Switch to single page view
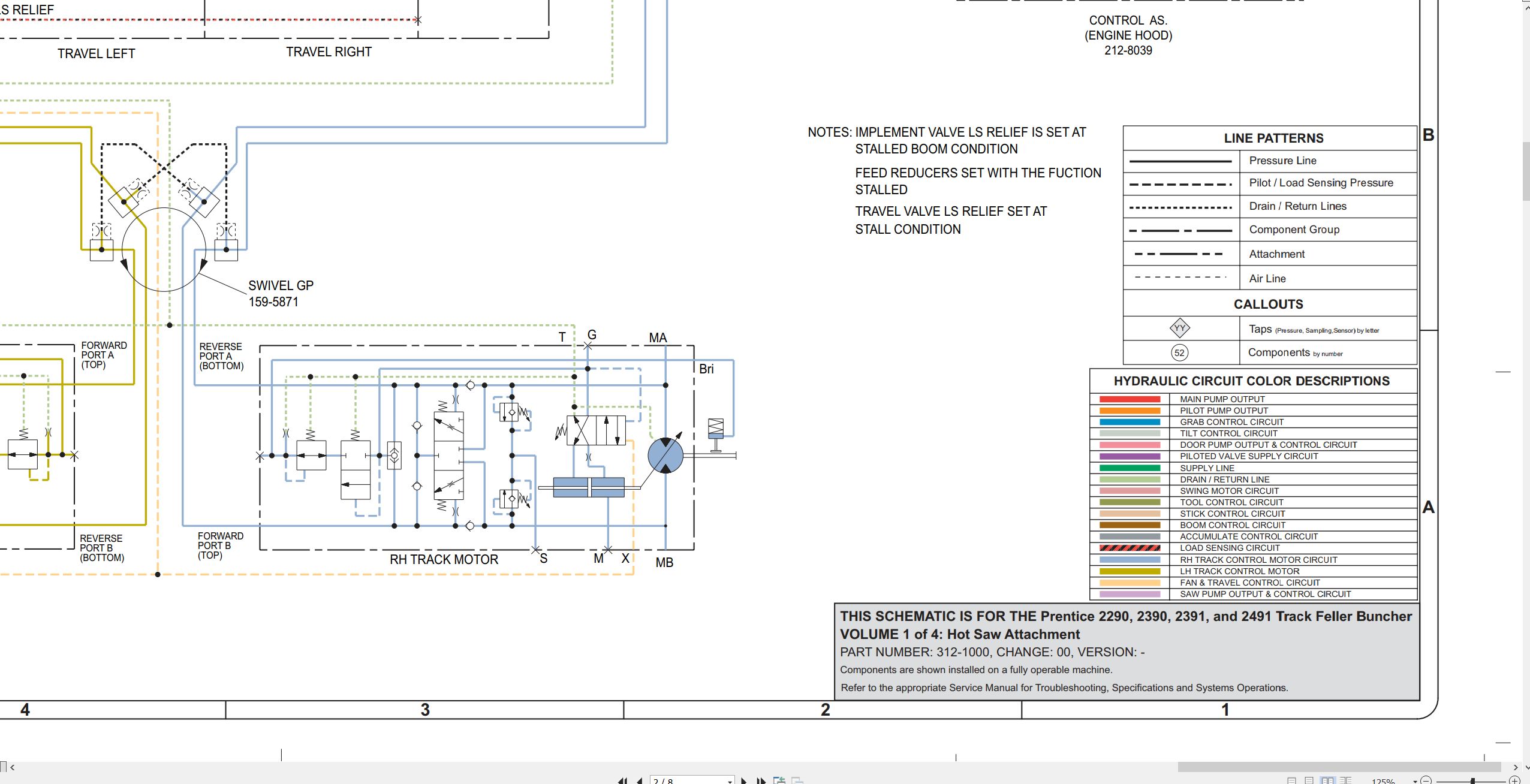Image resolution: width=1530 pixels, height=784 pixels. pyautogui.click(x=1291, y=780)
